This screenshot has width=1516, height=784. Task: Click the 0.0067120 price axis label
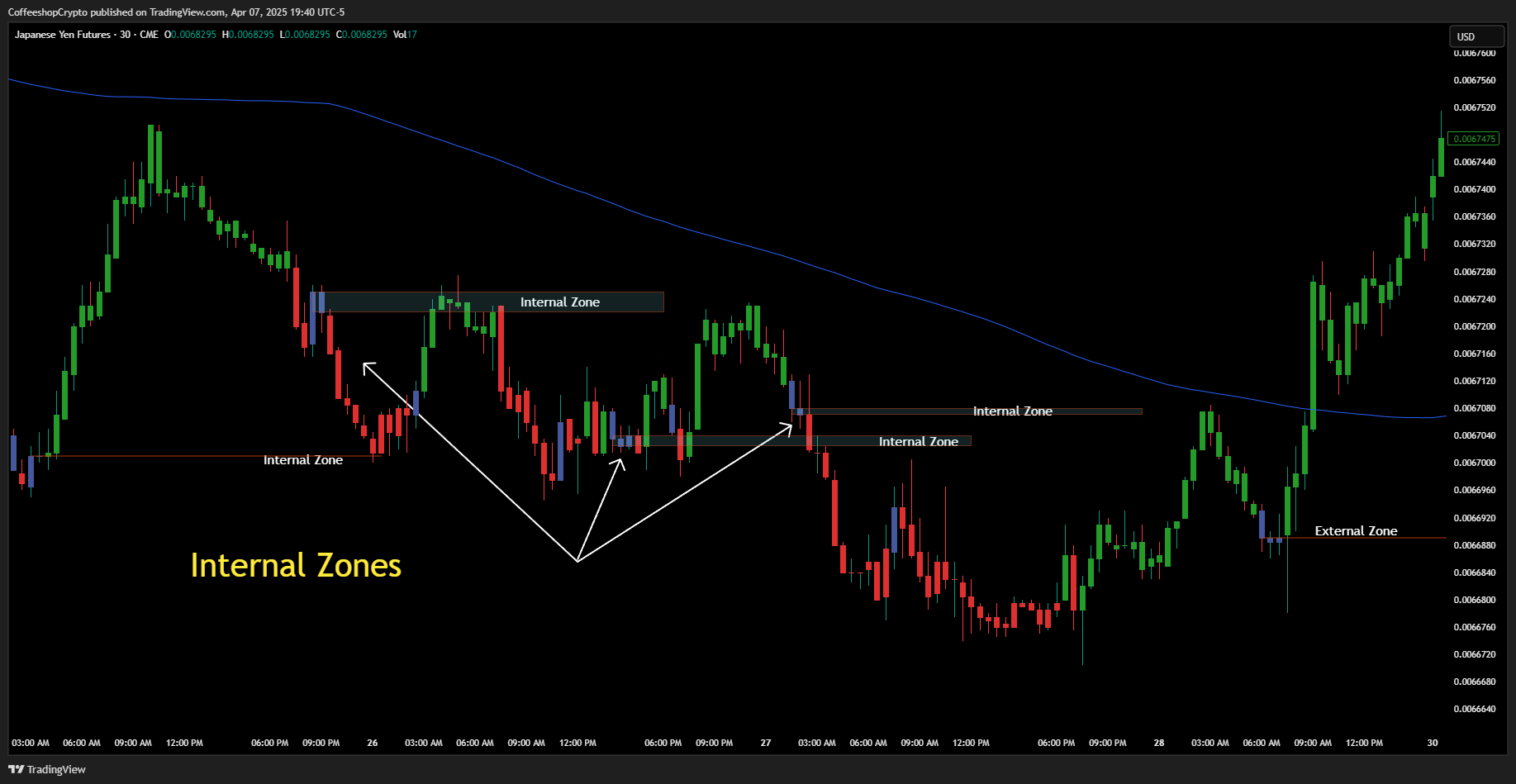point(1475,381)
